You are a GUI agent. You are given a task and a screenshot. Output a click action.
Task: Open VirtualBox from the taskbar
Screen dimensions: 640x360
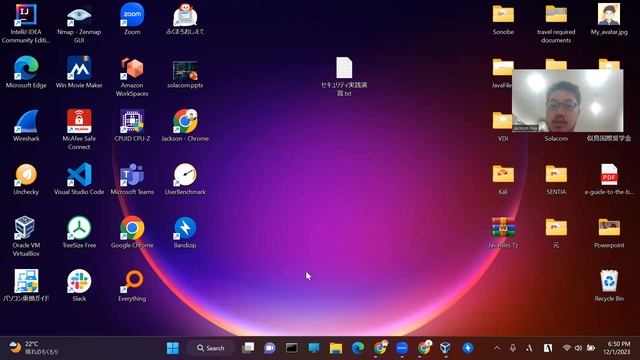[x=445, y=348]
